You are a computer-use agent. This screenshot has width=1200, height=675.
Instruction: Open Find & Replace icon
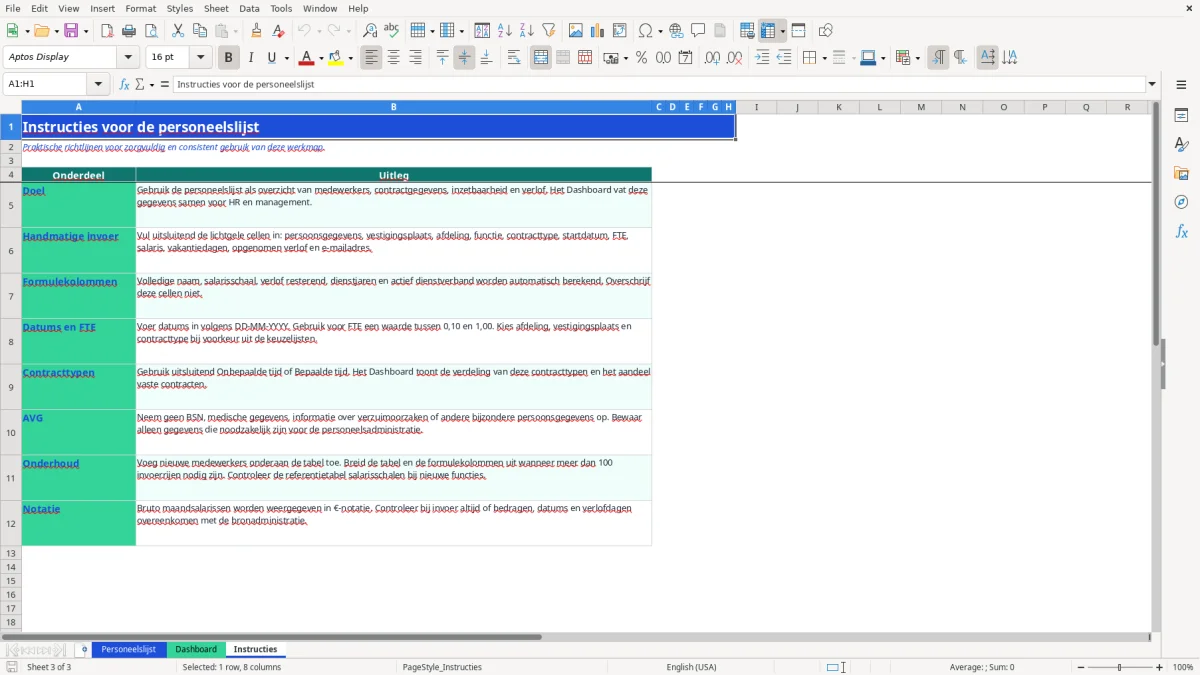coord(370,31)
